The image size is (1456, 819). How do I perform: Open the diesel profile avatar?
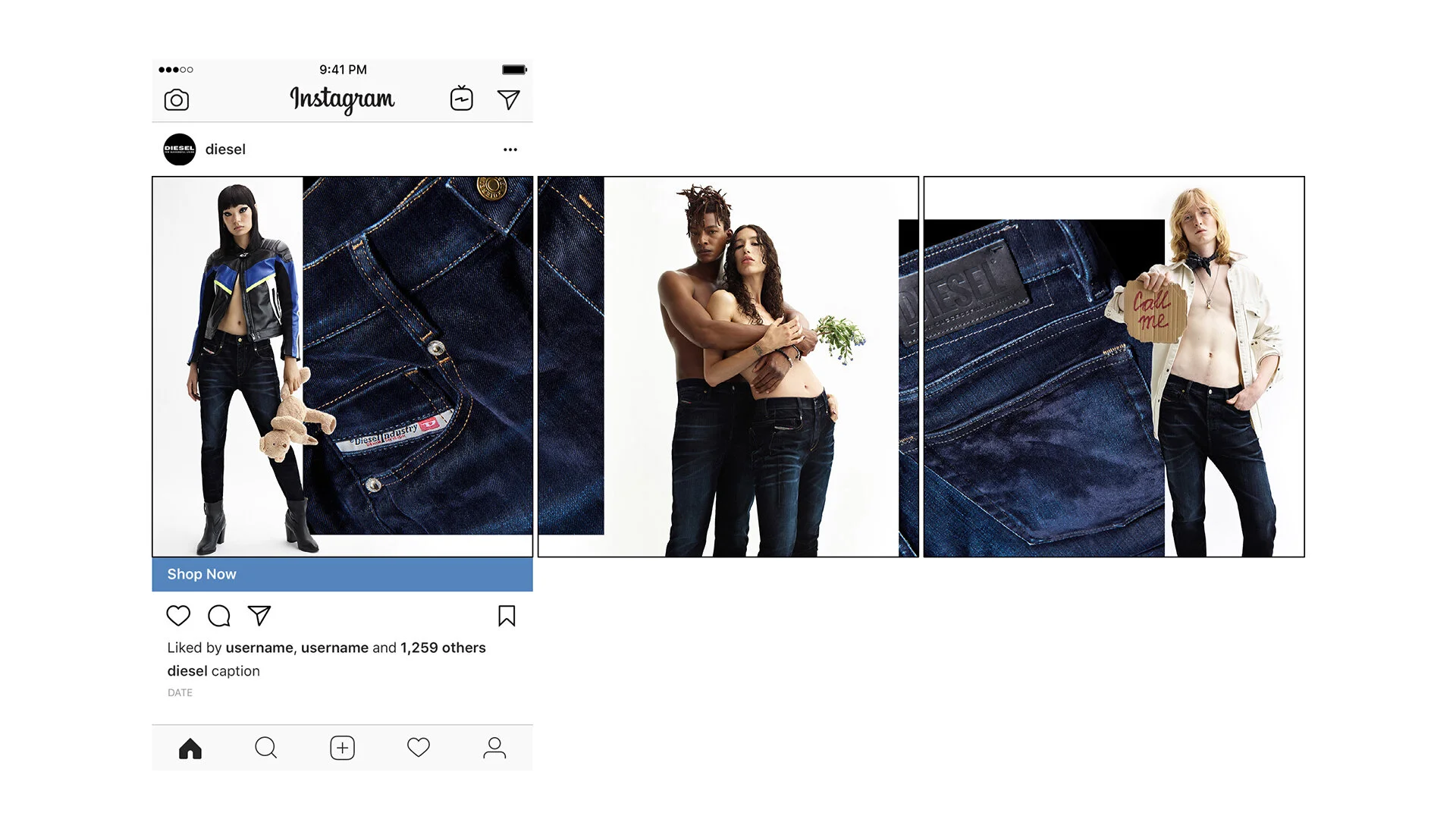(180, 149)
